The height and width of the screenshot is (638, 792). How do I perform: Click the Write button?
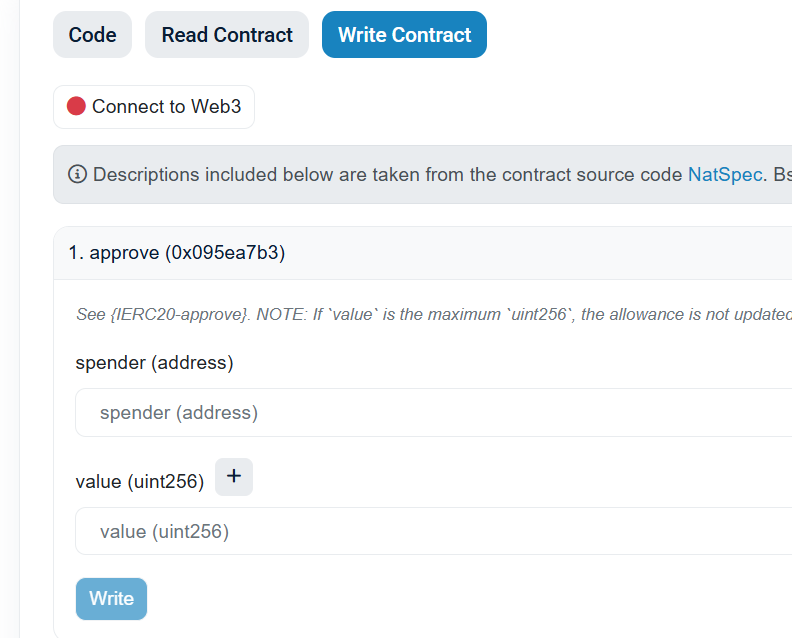pos(112,599)
